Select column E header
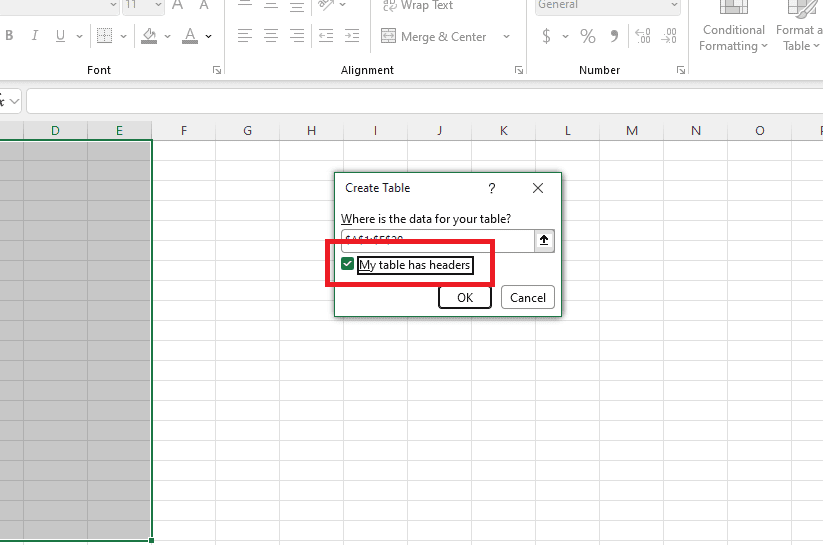The width and height of the screenshot is (823, 545). click(x=119, y=131)
